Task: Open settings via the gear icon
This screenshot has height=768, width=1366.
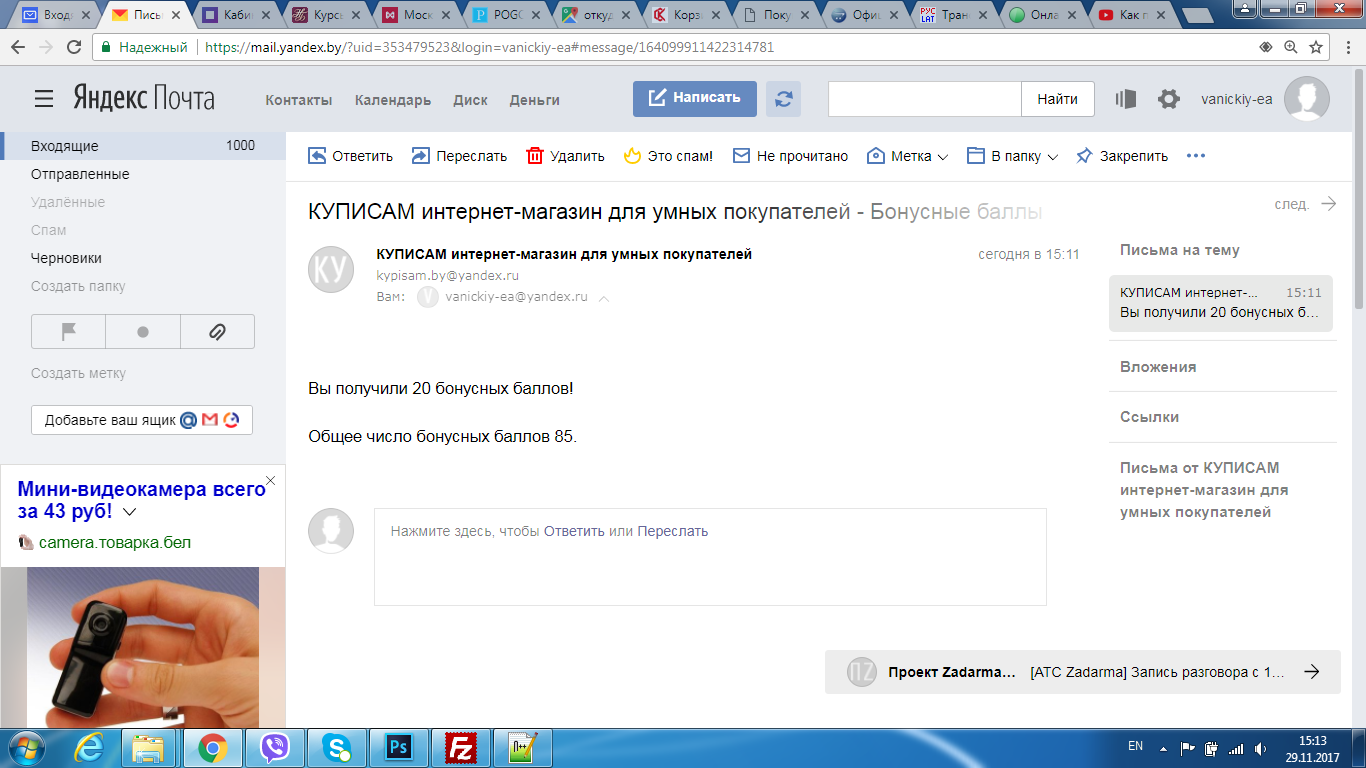Action: click(1169, 99)
